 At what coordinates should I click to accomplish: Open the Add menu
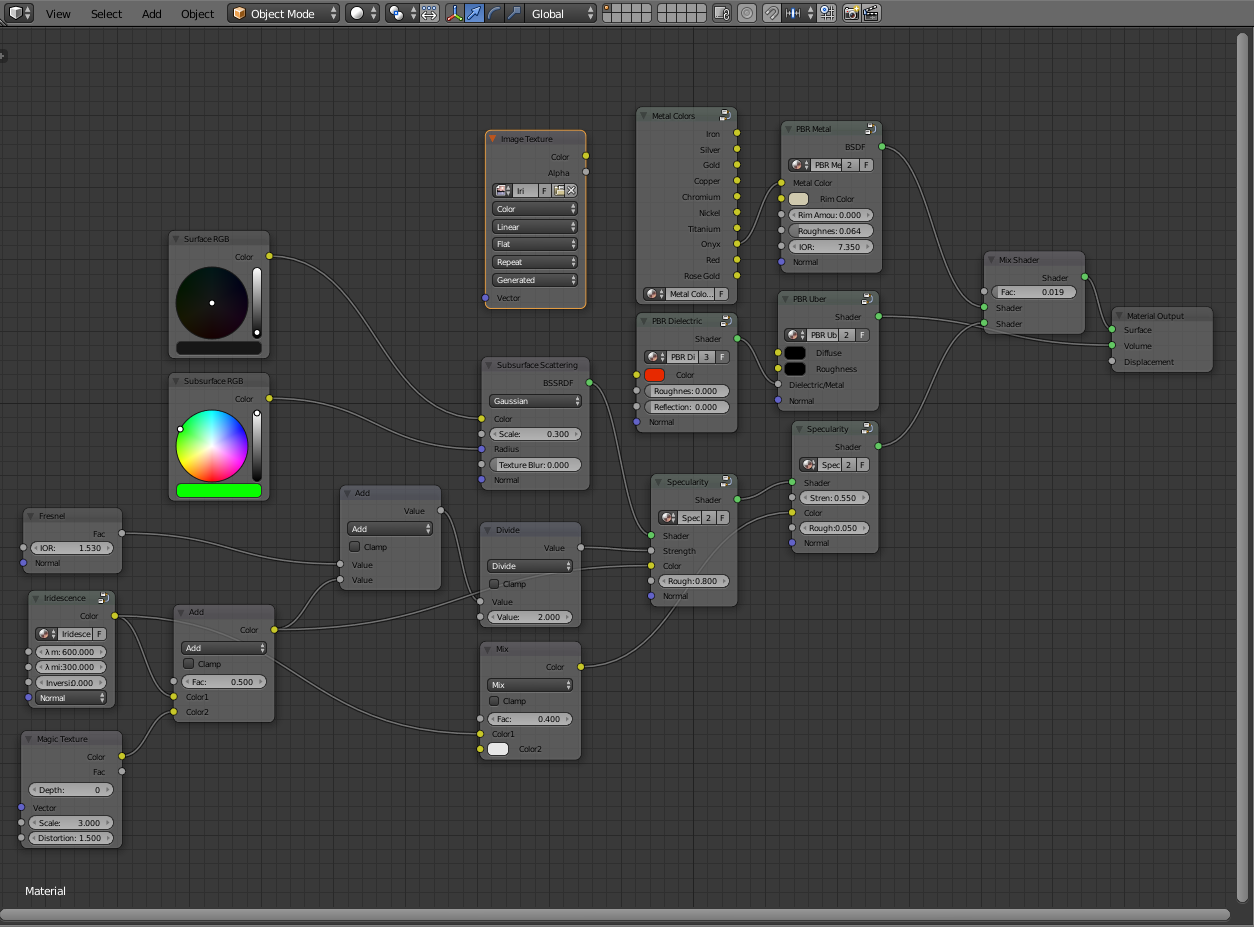point(151,13)
